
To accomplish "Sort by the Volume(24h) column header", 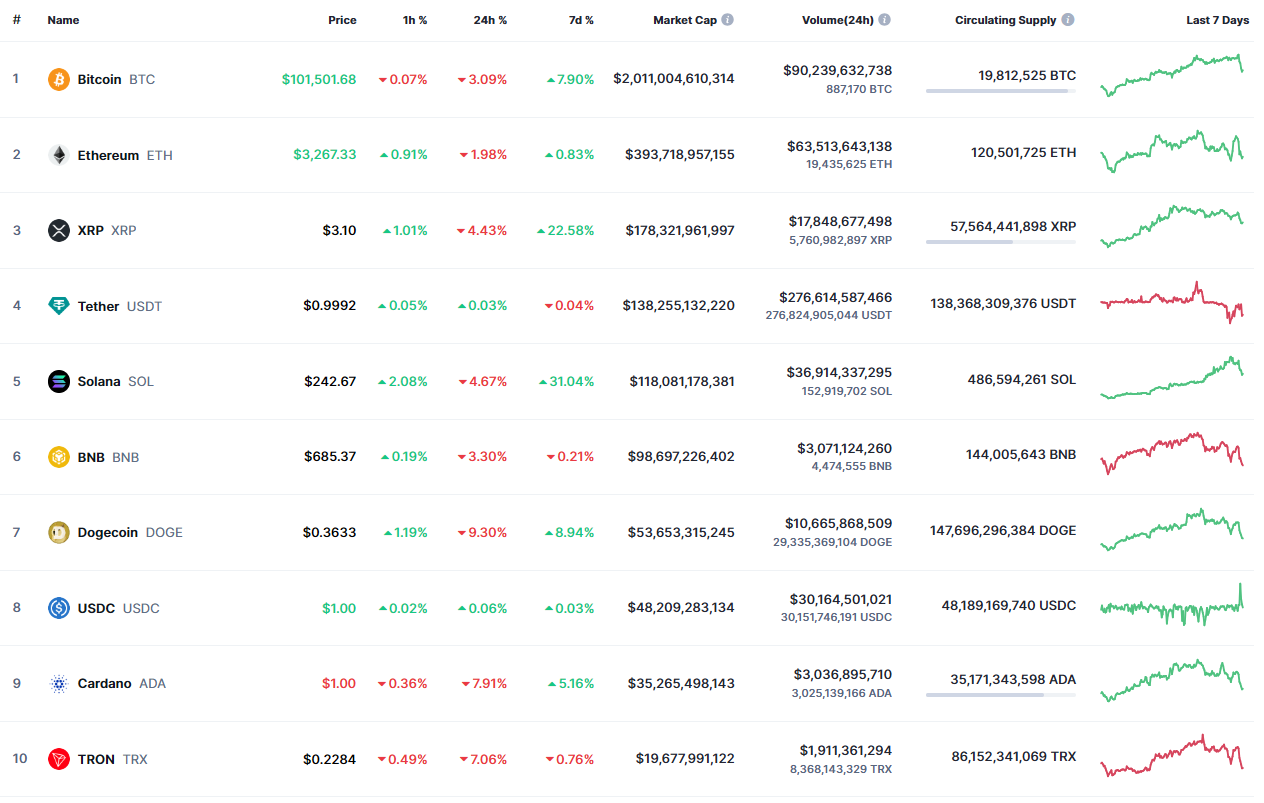I will point(838,20).
